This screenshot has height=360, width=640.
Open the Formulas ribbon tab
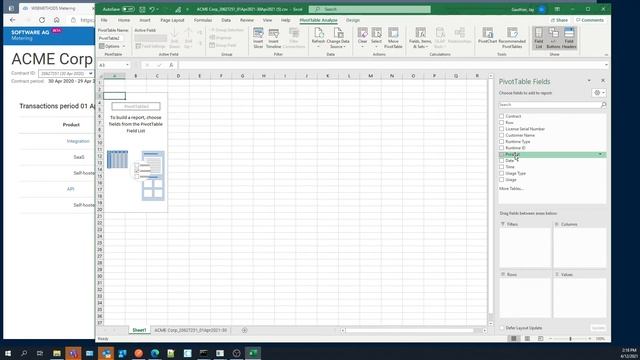[x=203, y=20]
